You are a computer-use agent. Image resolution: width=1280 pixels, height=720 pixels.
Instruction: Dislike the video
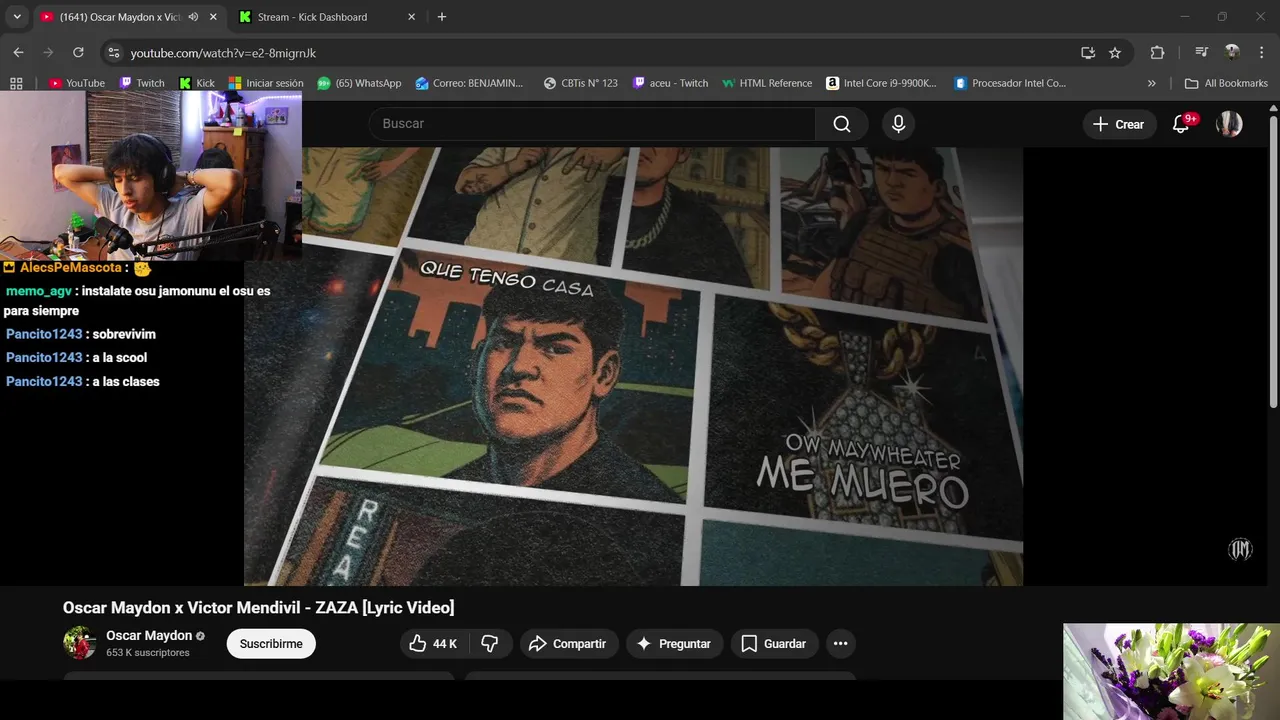(490, 644)
